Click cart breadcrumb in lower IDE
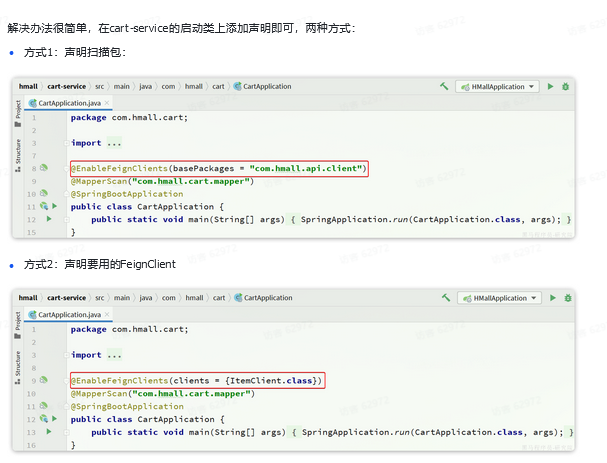607x463 pixels. (219, 298)
